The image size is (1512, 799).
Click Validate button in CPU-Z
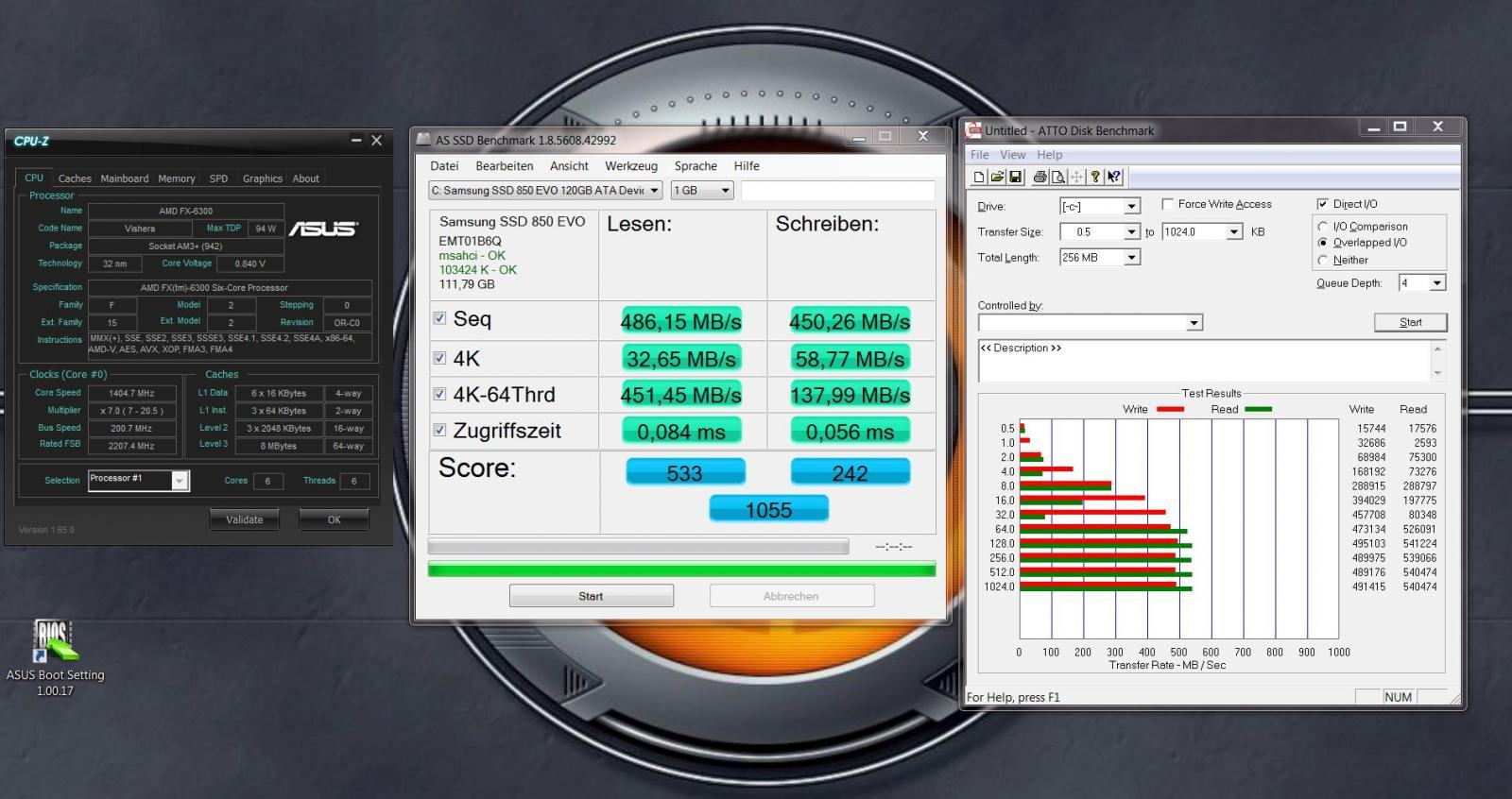(245, 519)
